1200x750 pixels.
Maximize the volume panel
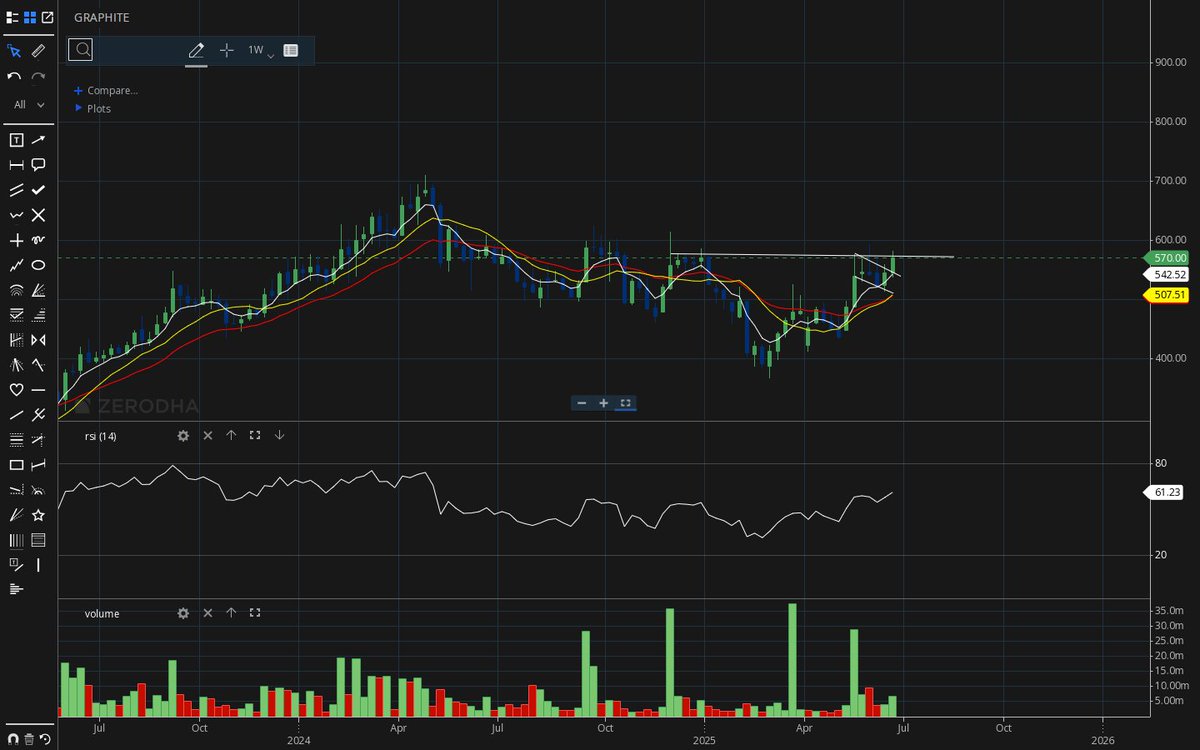tap(255, 613)
